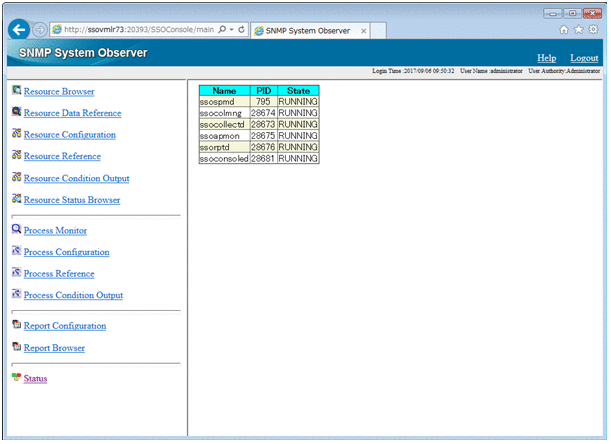Screen dimensions: 611x444
Task: Click the browser refresh icon
Action: click(241, 30)
